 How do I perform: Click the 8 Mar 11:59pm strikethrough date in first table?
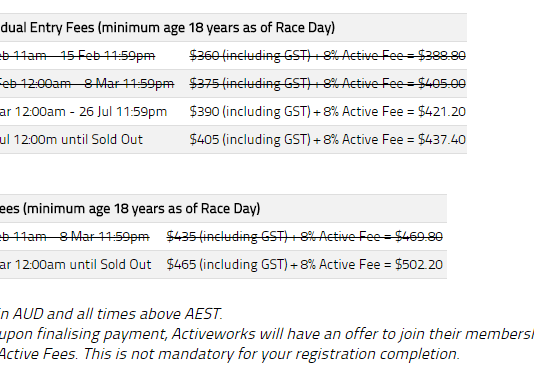tap(129, 83)
